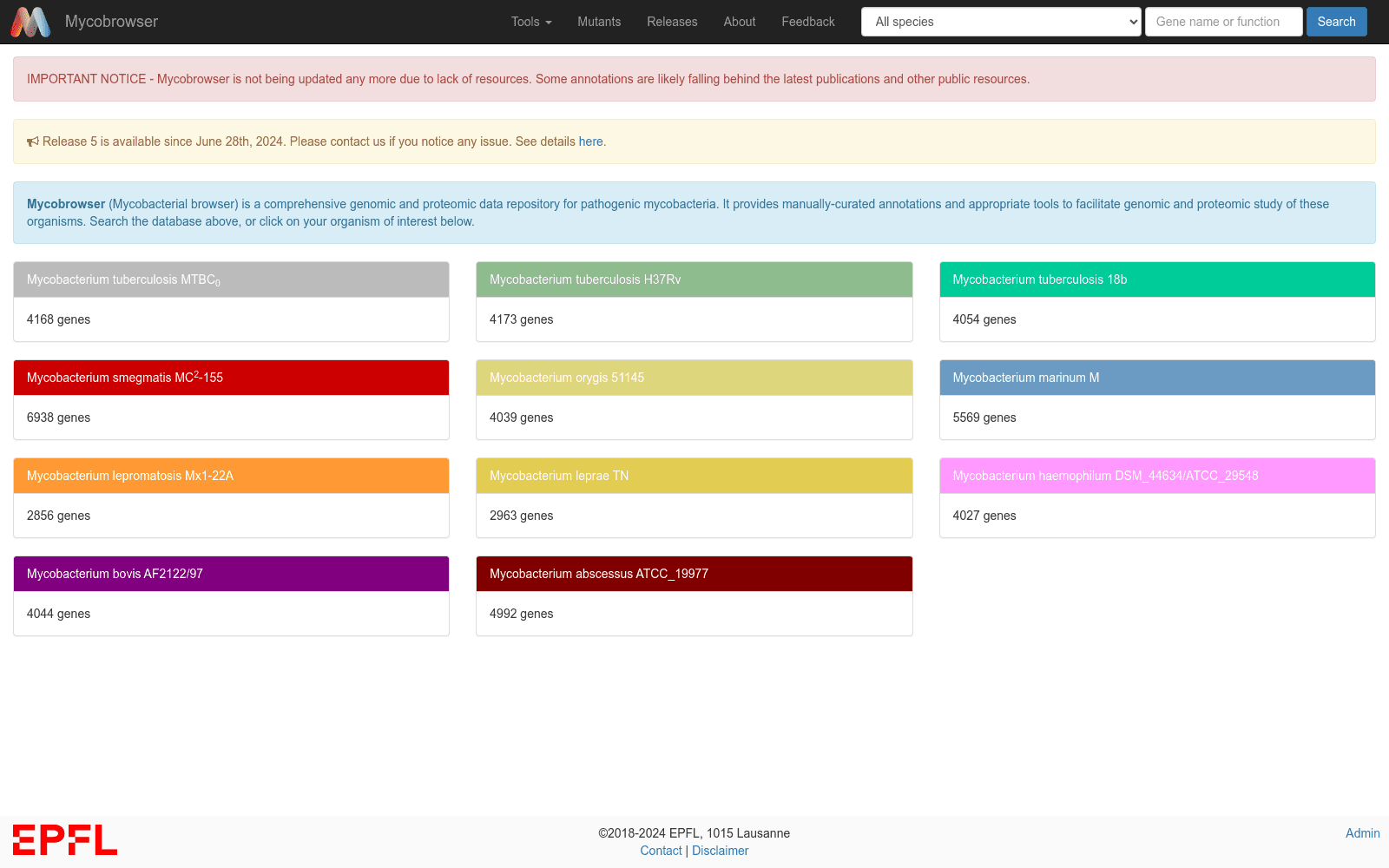1389x868 pixels.
Task: Open the Feedback page
Action: click(x=808, y=22)
